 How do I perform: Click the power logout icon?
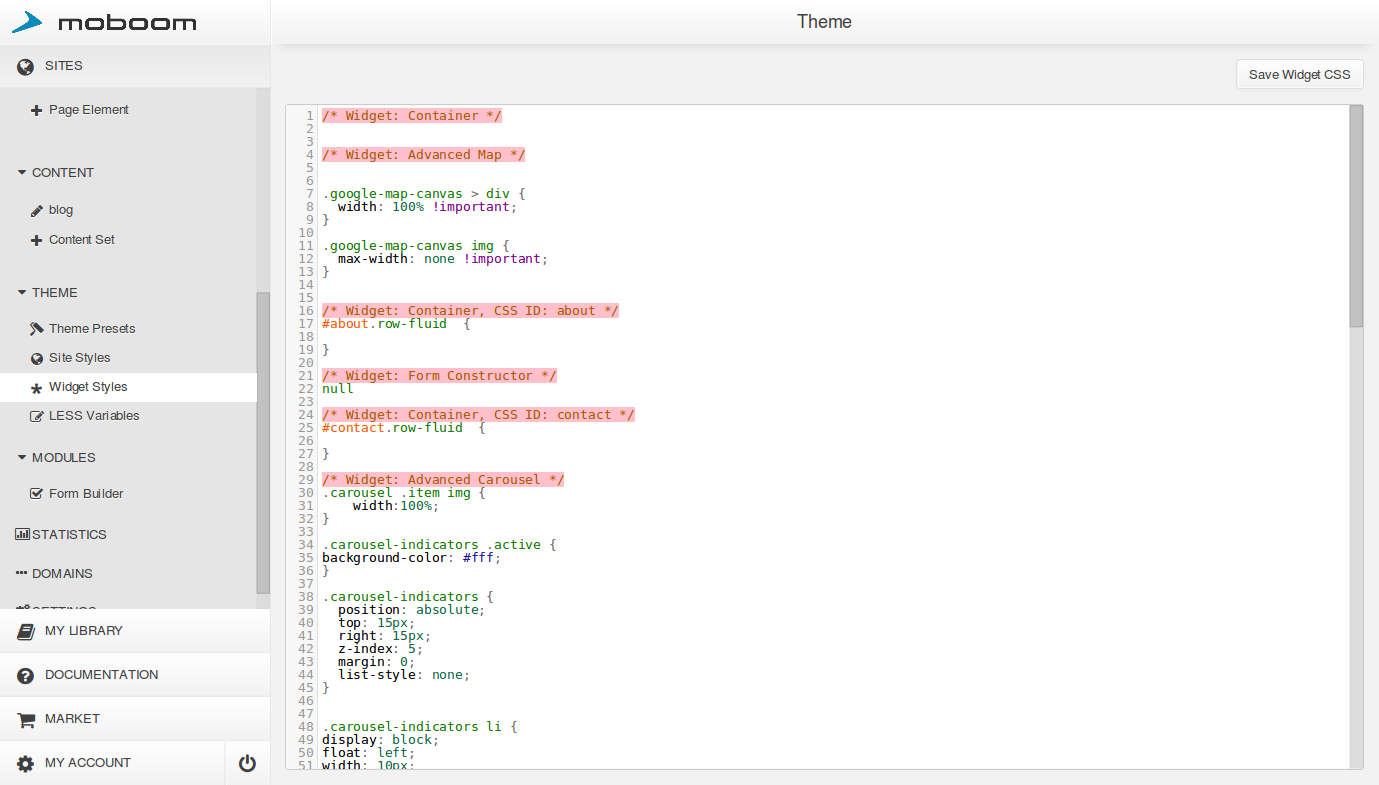point(247,764)
